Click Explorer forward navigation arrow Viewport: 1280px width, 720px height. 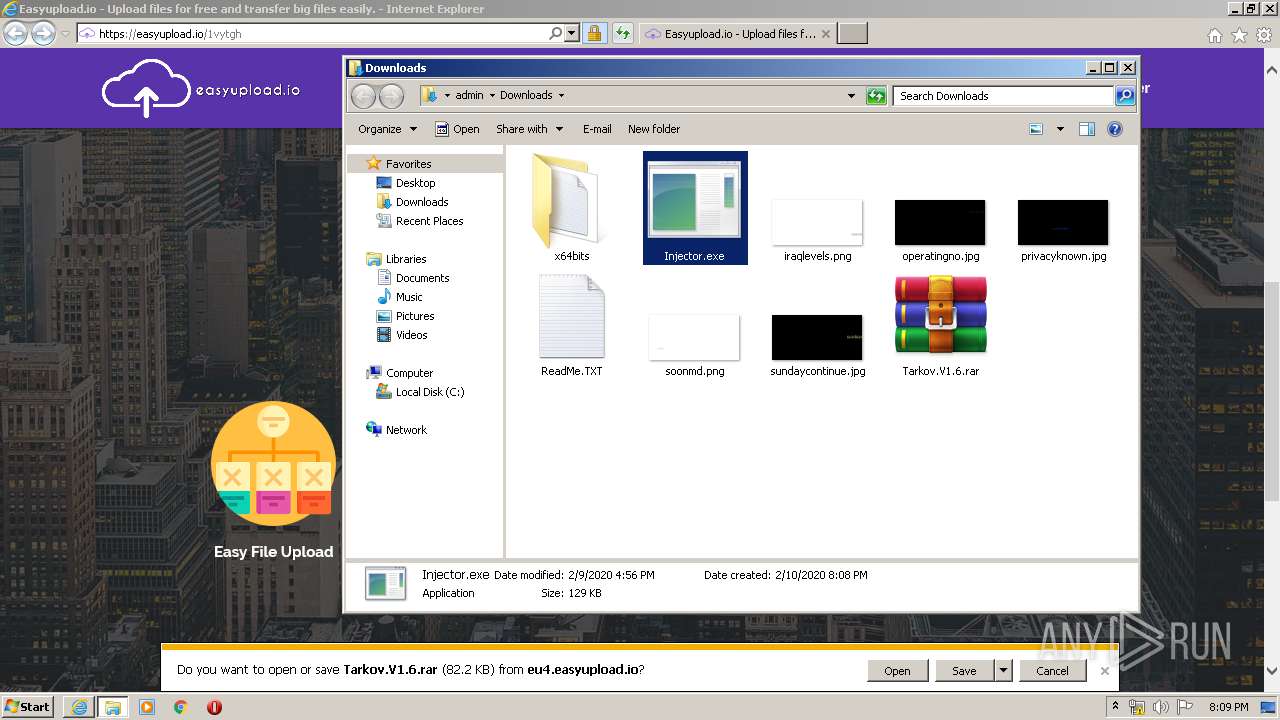[x=391, y=96]
